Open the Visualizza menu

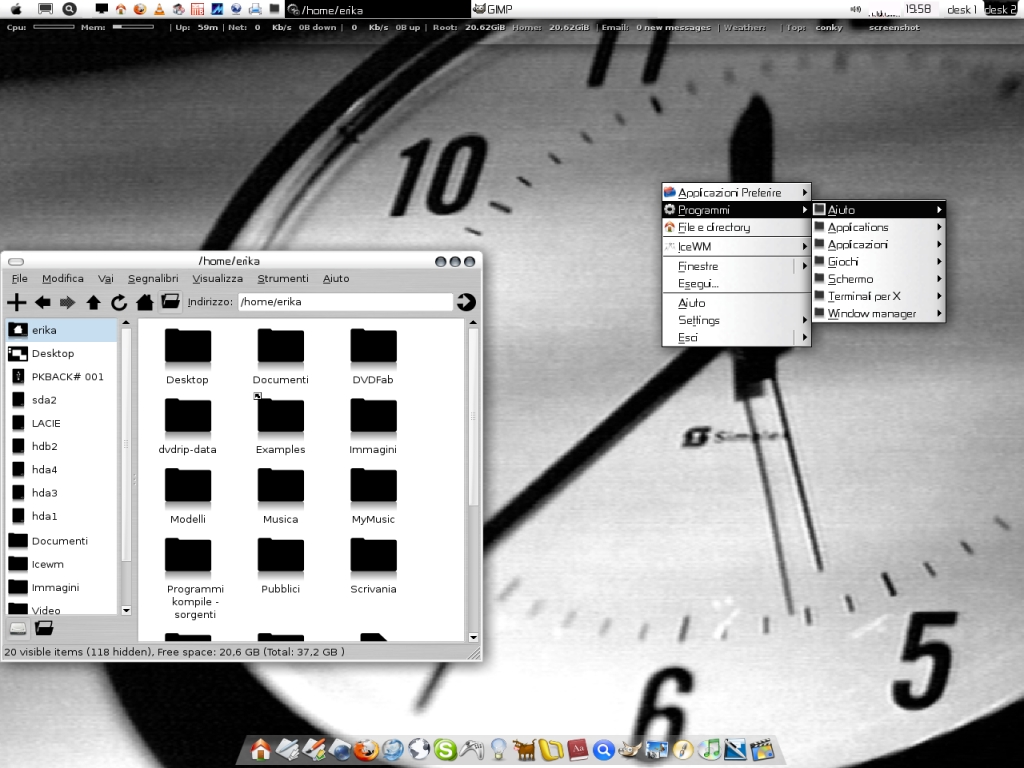[x=217, y=278]
